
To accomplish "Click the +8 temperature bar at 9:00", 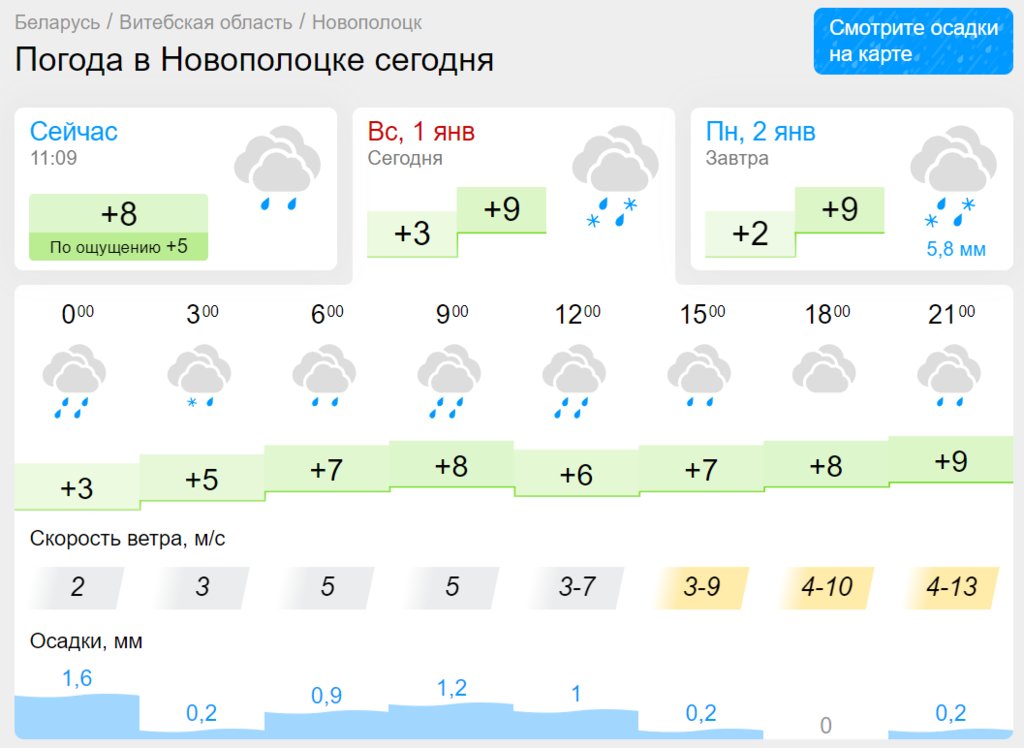I will click(x=451, y=465).
